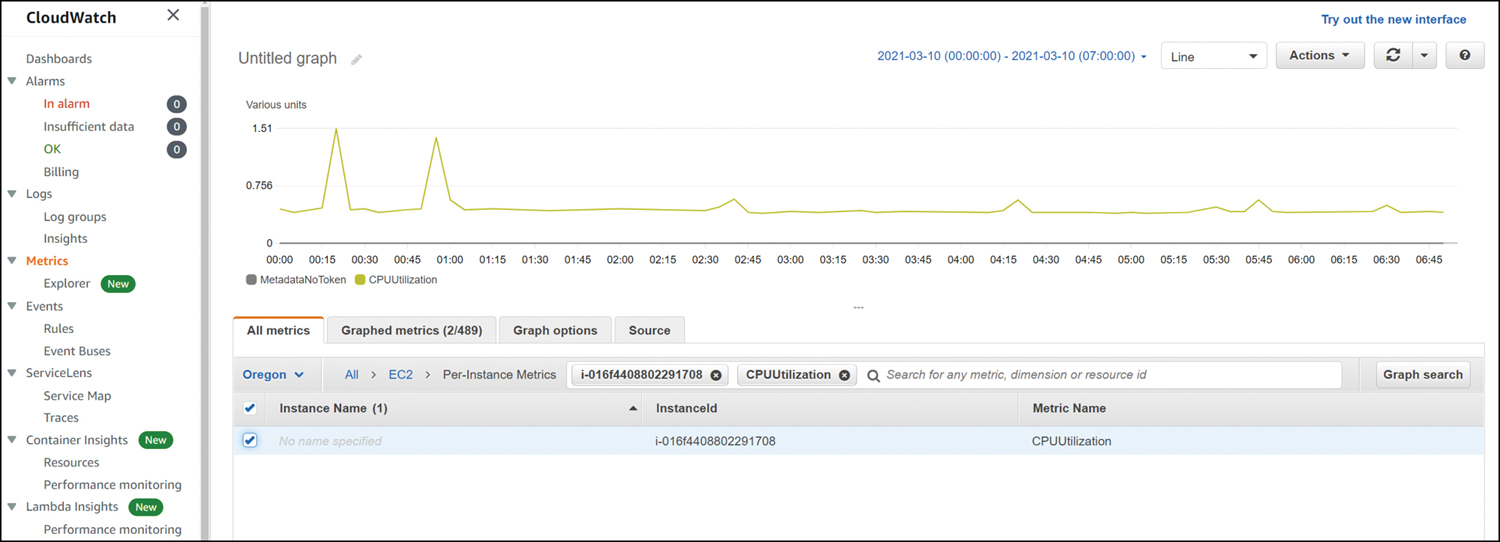This screenshot has width=1500, height=542.
Task: Open Container Insights Resources
Action: 71,463
